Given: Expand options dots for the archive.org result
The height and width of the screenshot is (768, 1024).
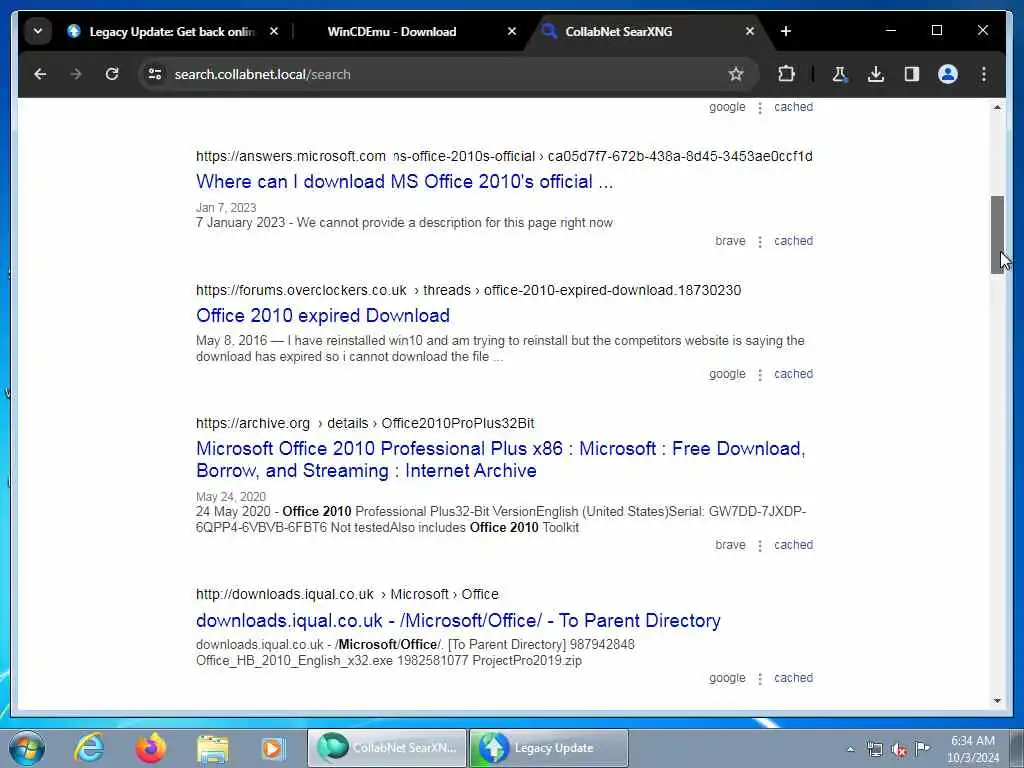Looking at the screenshot, I should 760,545.
